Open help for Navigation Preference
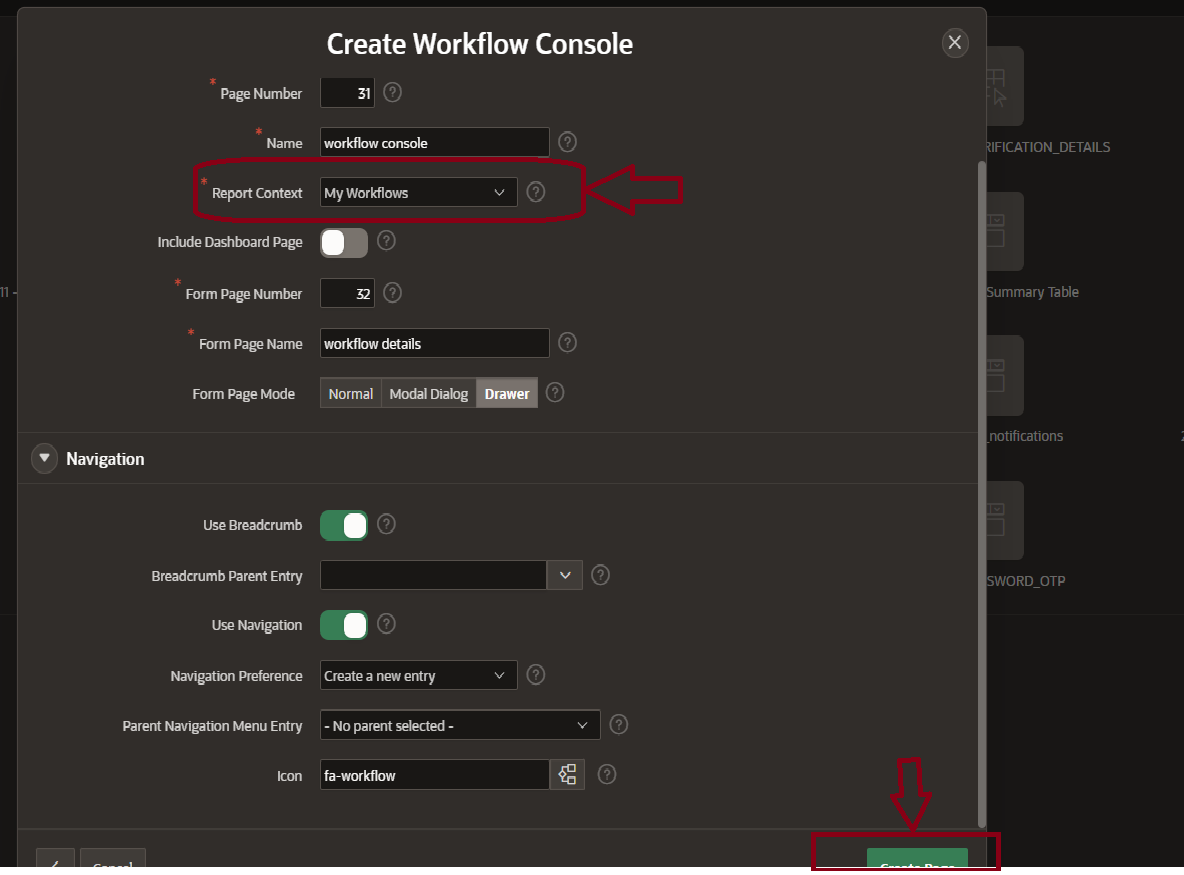The image size is (1184, 875). [x=535, y=675]
